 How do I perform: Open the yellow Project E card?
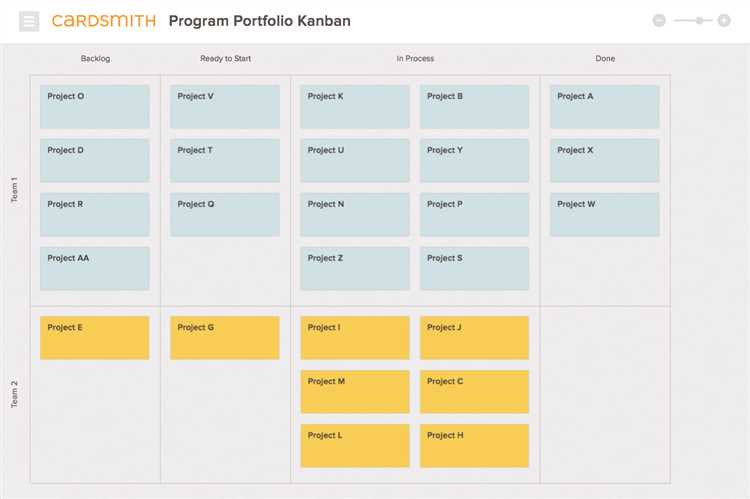[95, 338]
